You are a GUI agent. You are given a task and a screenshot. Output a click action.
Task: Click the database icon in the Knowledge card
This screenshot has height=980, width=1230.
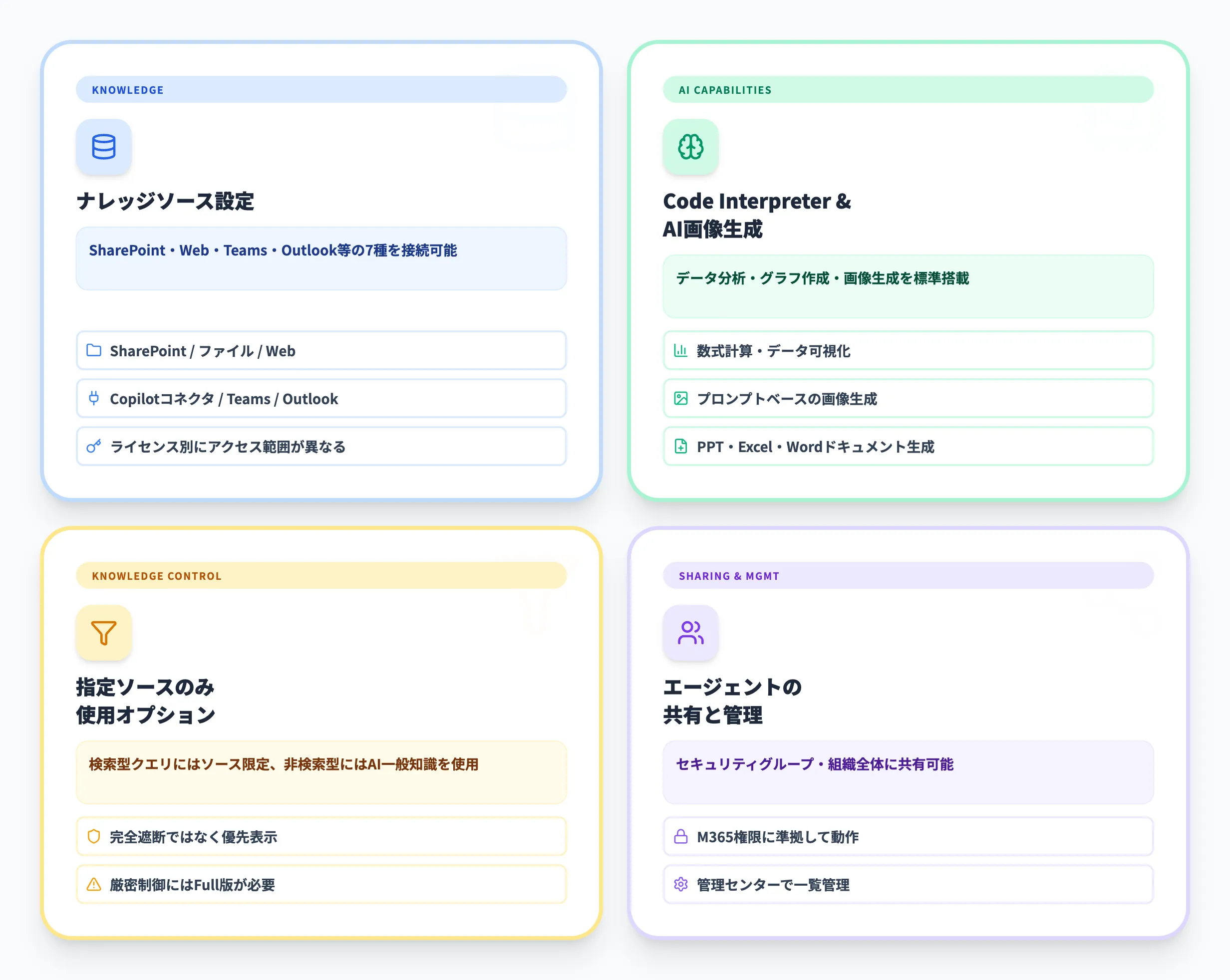(104, 147)
